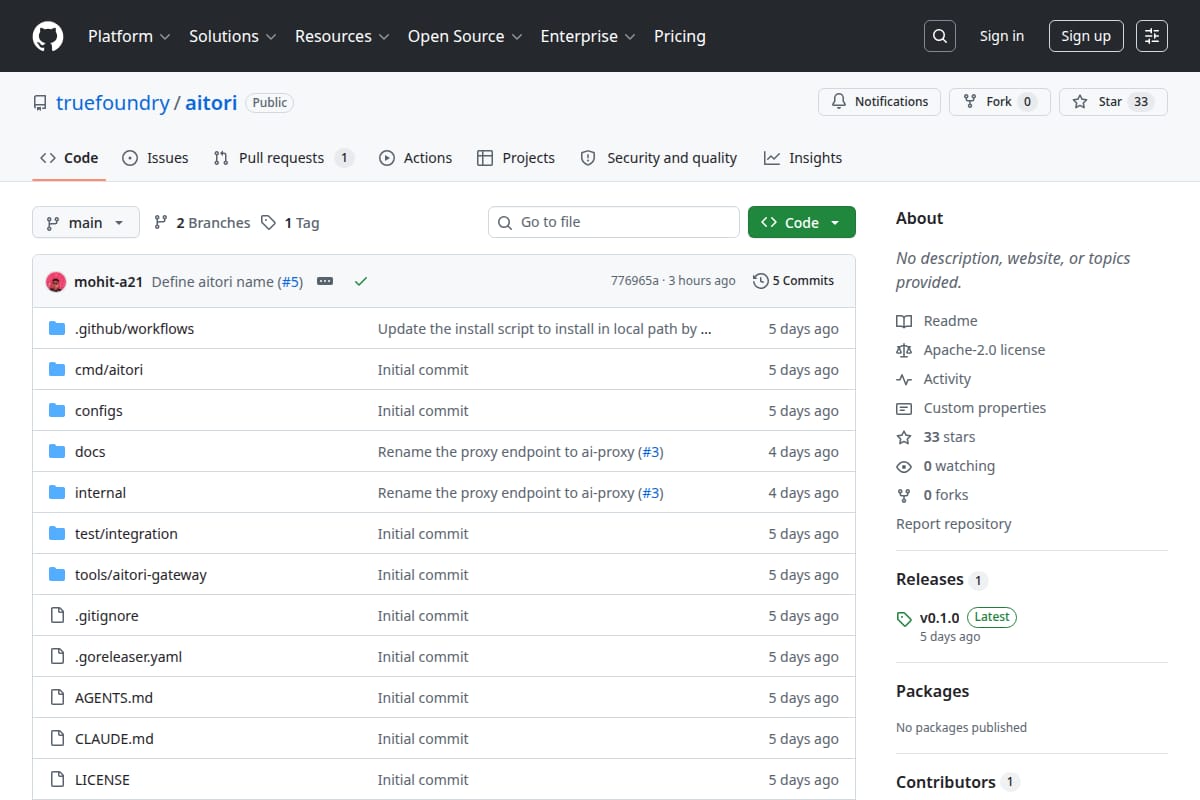1200x800 pixels.
Task: Click the CLAUDE.md file icon
Action: [x=57, y=739]
